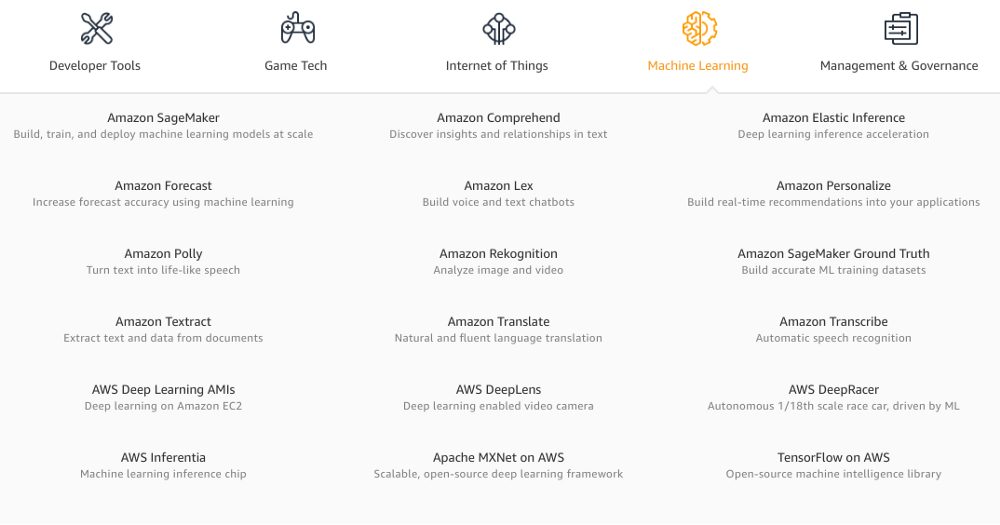1000x525 pixels.
Task: Click the orange Machine Learning brain icon
Action: coord(700,29)
